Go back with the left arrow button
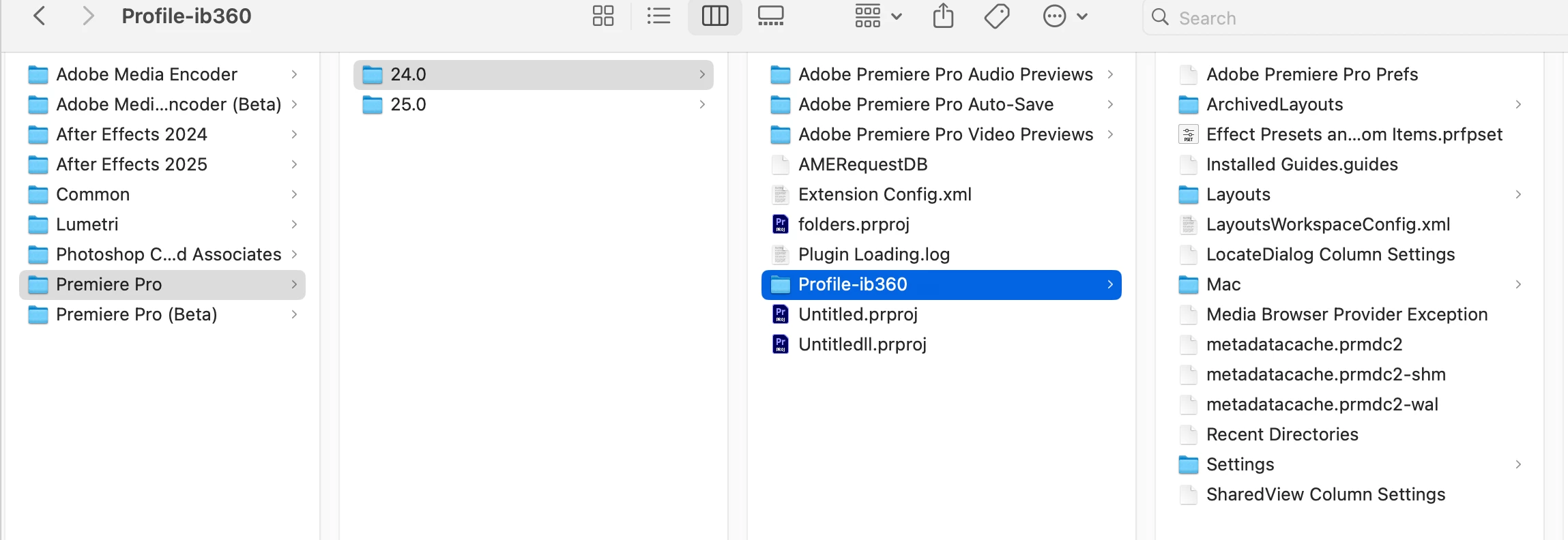The image size is (1568, 540). click(40, 16)
